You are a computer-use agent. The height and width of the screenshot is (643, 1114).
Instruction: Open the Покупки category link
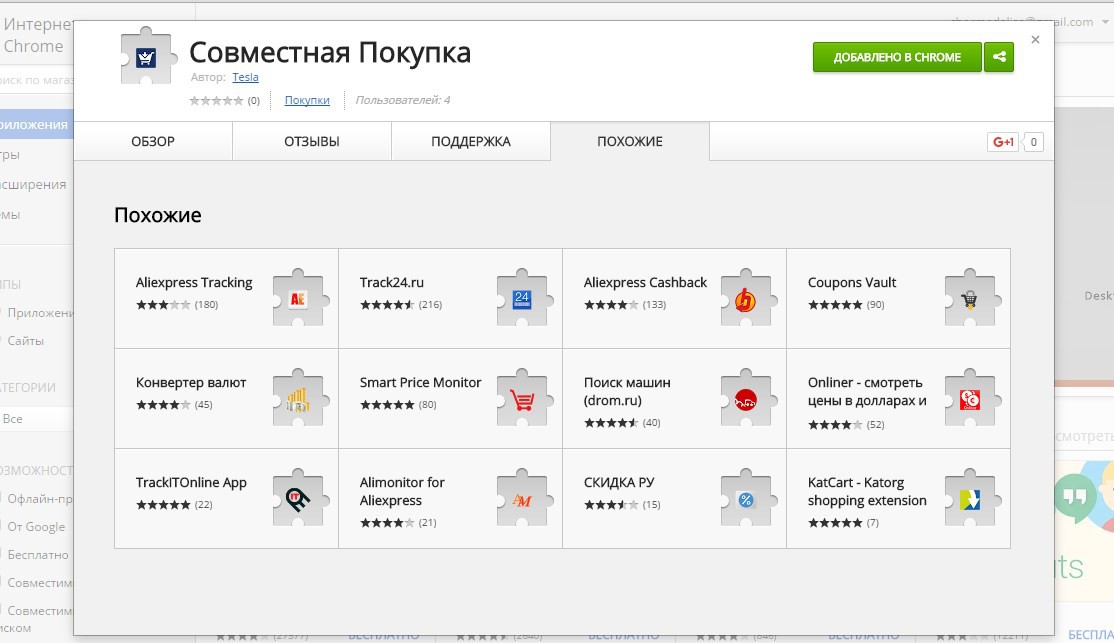pyautogui.click(x=307, y=100)
